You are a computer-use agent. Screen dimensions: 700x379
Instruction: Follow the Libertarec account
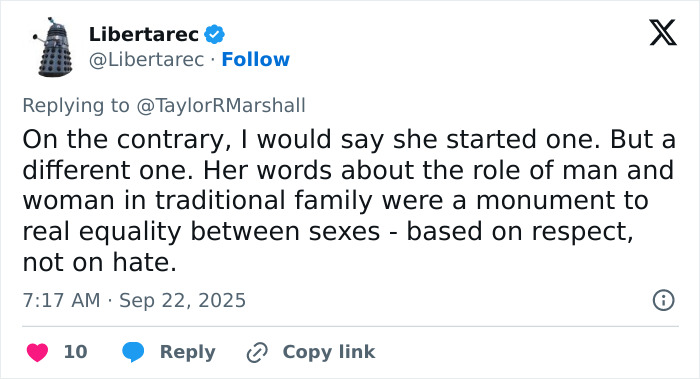coord(255,59)
